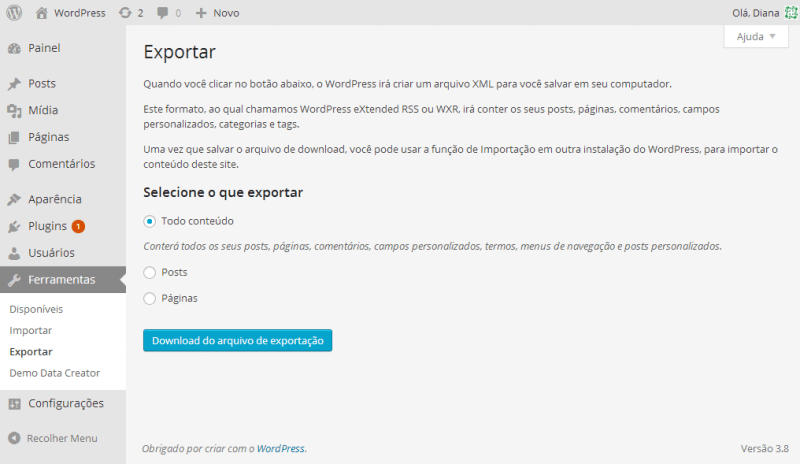Screen dimensions: 800x464
Task: Open the Painel menu item
Action: [x=44, y=48]
